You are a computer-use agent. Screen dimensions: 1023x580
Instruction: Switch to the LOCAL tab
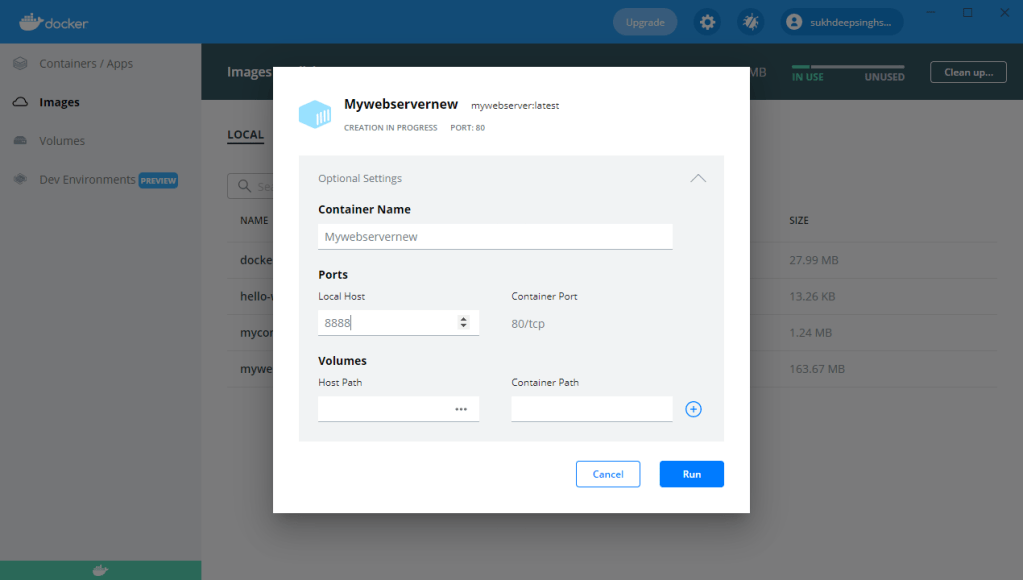246,135
